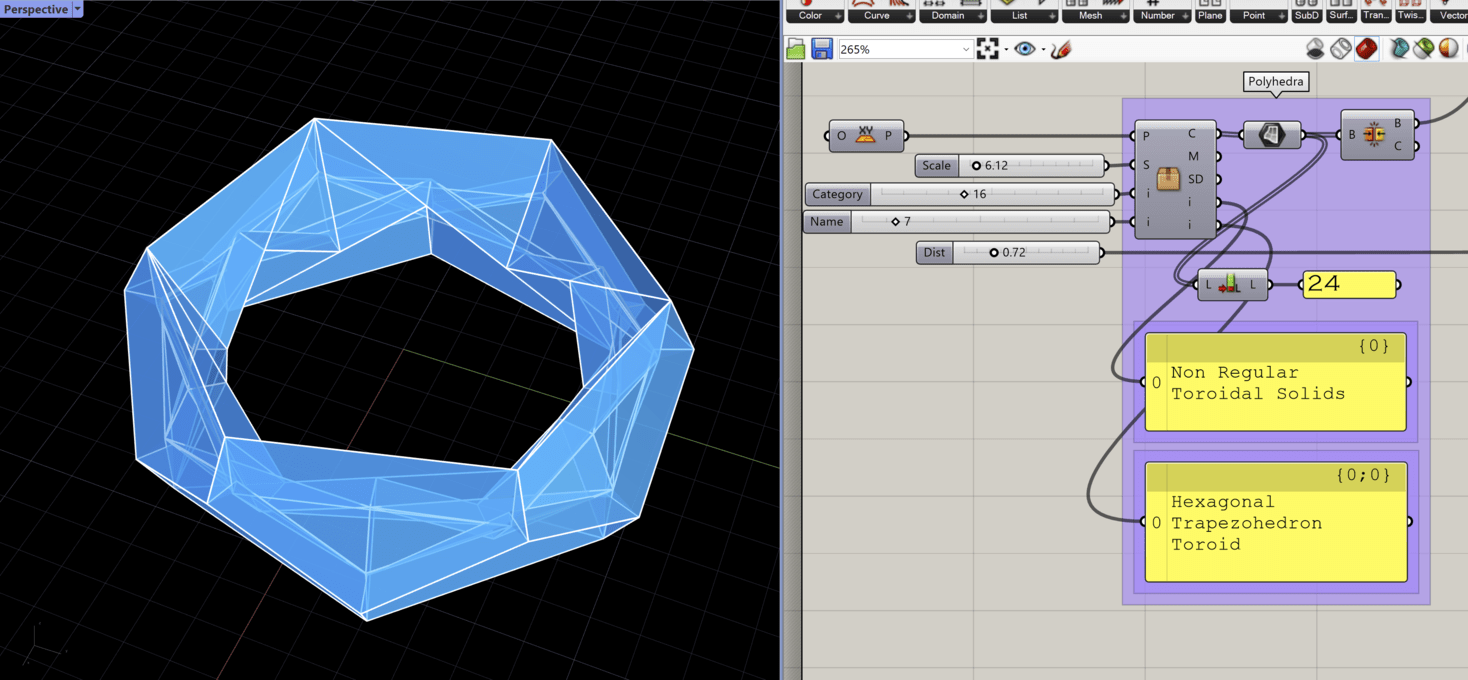This screenshot has height=680, width=1468.
Task: Select the Non Regular Toroidal Solids panel
Action: click(x=1276, y=382)
